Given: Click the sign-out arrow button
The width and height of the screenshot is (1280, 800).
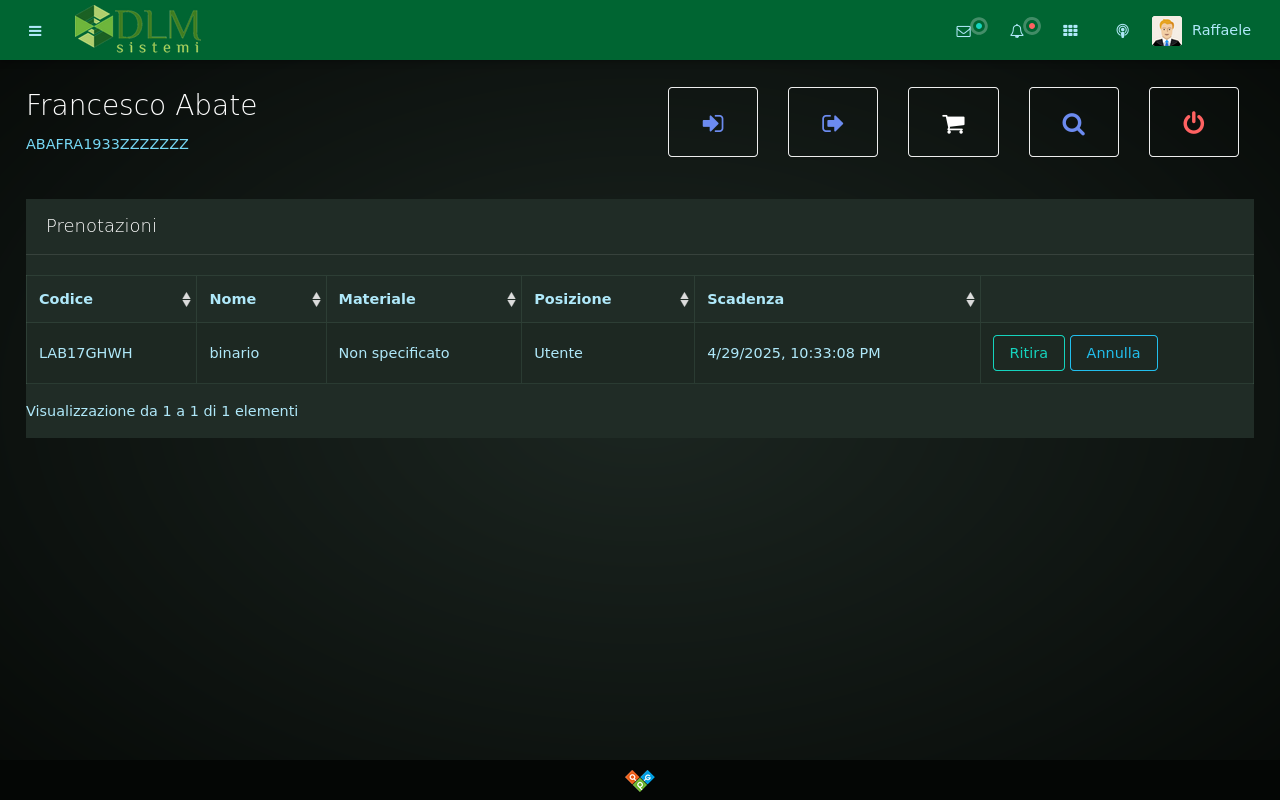Looking at the screenshot, I should click(833, 122).
